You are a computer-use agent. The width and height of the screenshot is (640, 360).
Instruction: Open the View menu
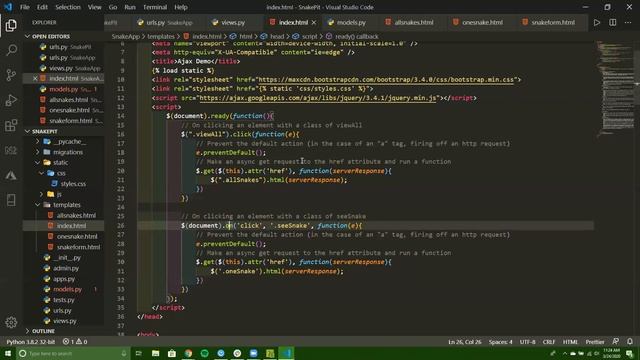tap(94, 7)
